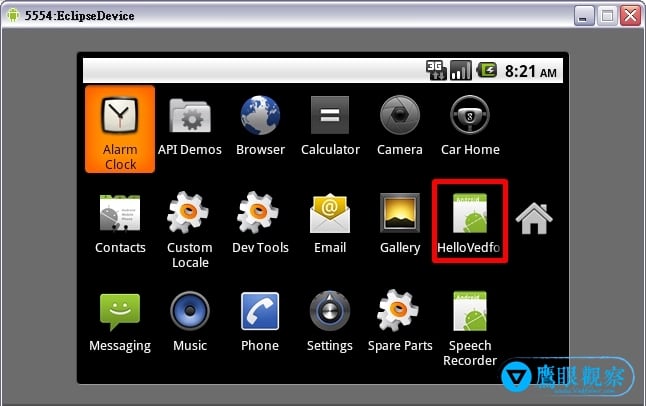Open the Browser globe icon
Image resolution: width=646 pixels, height=406 pixels.
pos(260,115)
